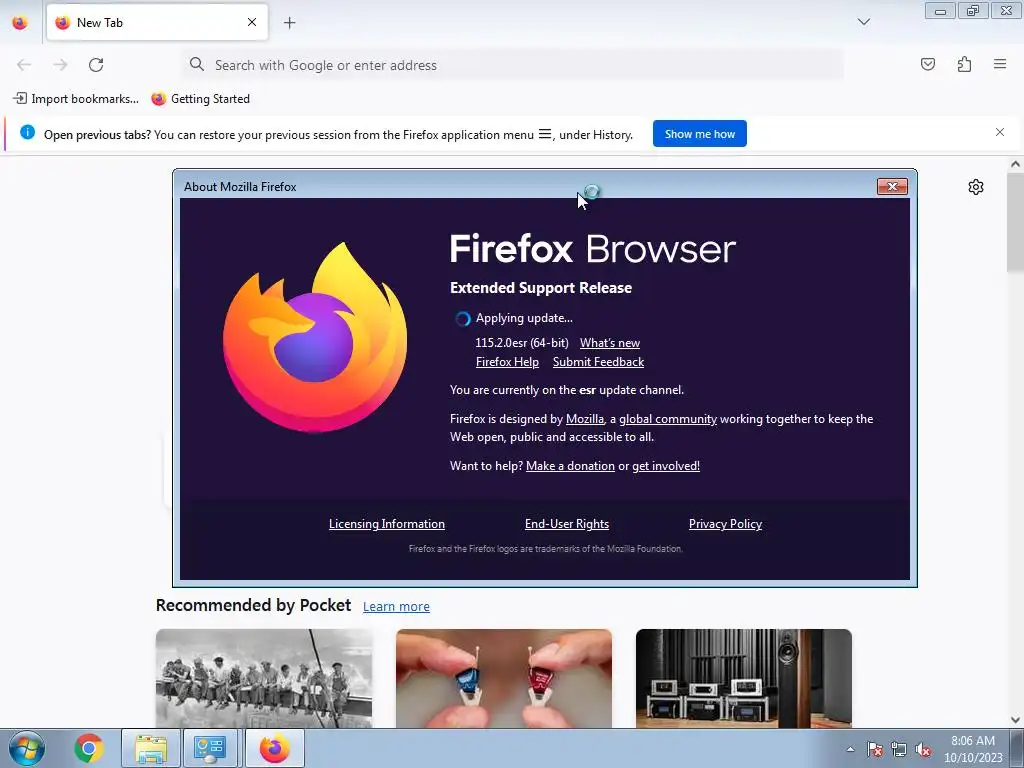This screenshot has width=1024, height=768.
Task: Launch Chrome from the taskbar
Action: coord(89,748)
